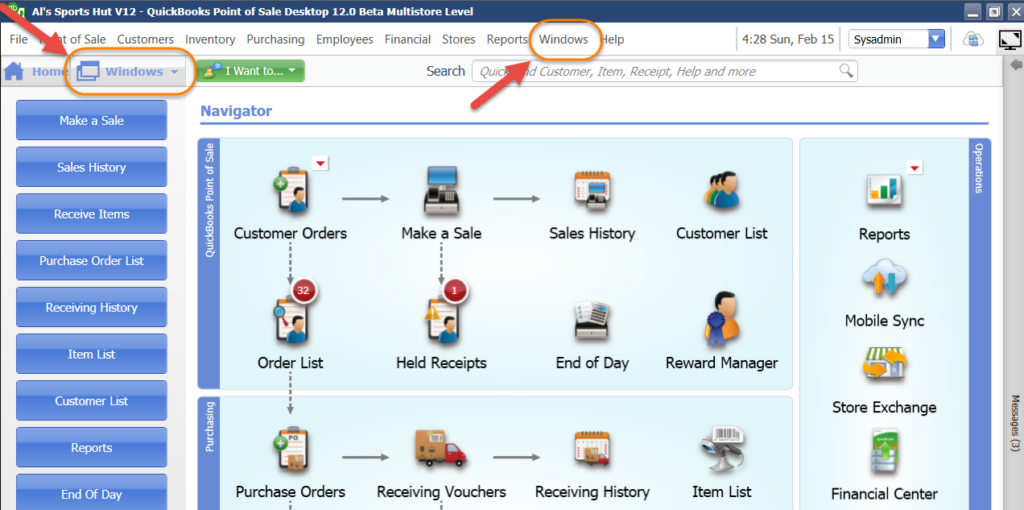The height and width of the screenshot is (510, 1024).
Task: Open the Sales History calendar icon
Action: click(x=592, y=189)
